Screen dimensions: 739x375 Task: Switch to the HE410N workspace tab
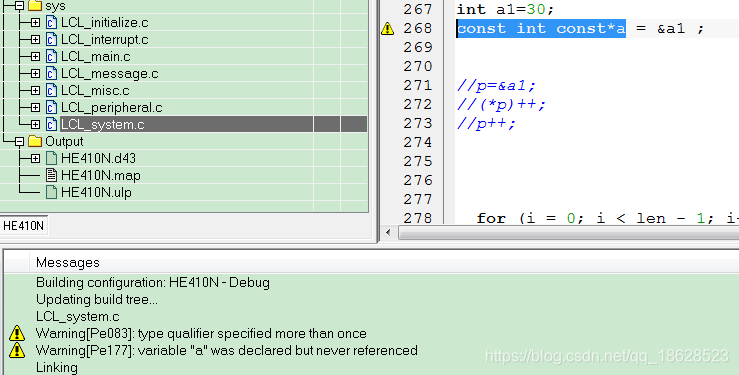pos(24,226)
